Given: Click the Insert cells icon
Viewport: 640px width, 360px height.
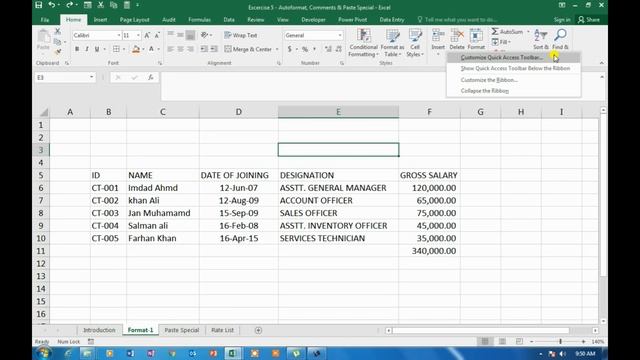Looking at the screenshot, I should [438, 36].
